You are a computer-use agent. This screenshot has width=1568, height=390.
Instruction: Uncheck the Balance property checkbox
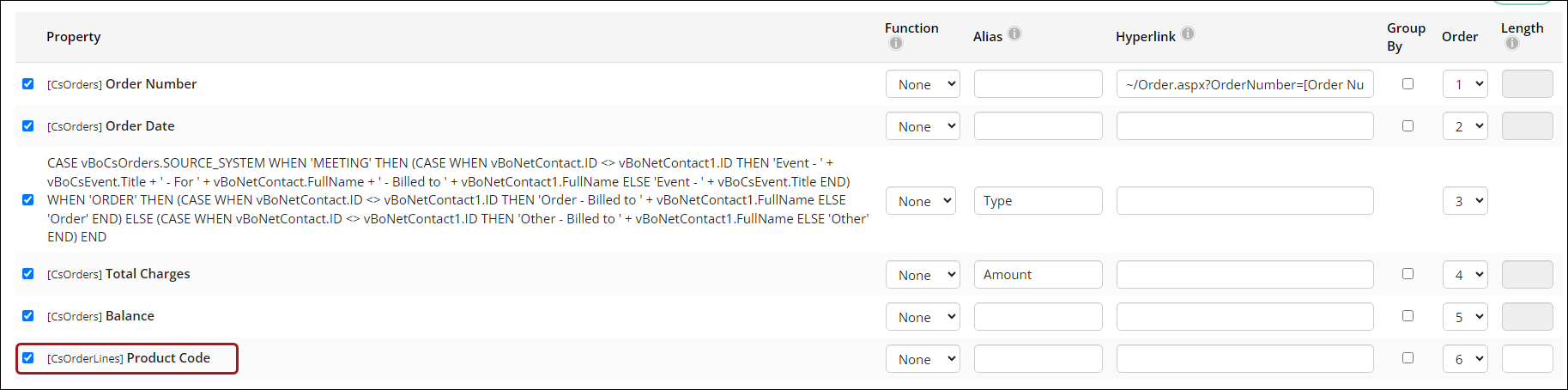tap(28, 315)
